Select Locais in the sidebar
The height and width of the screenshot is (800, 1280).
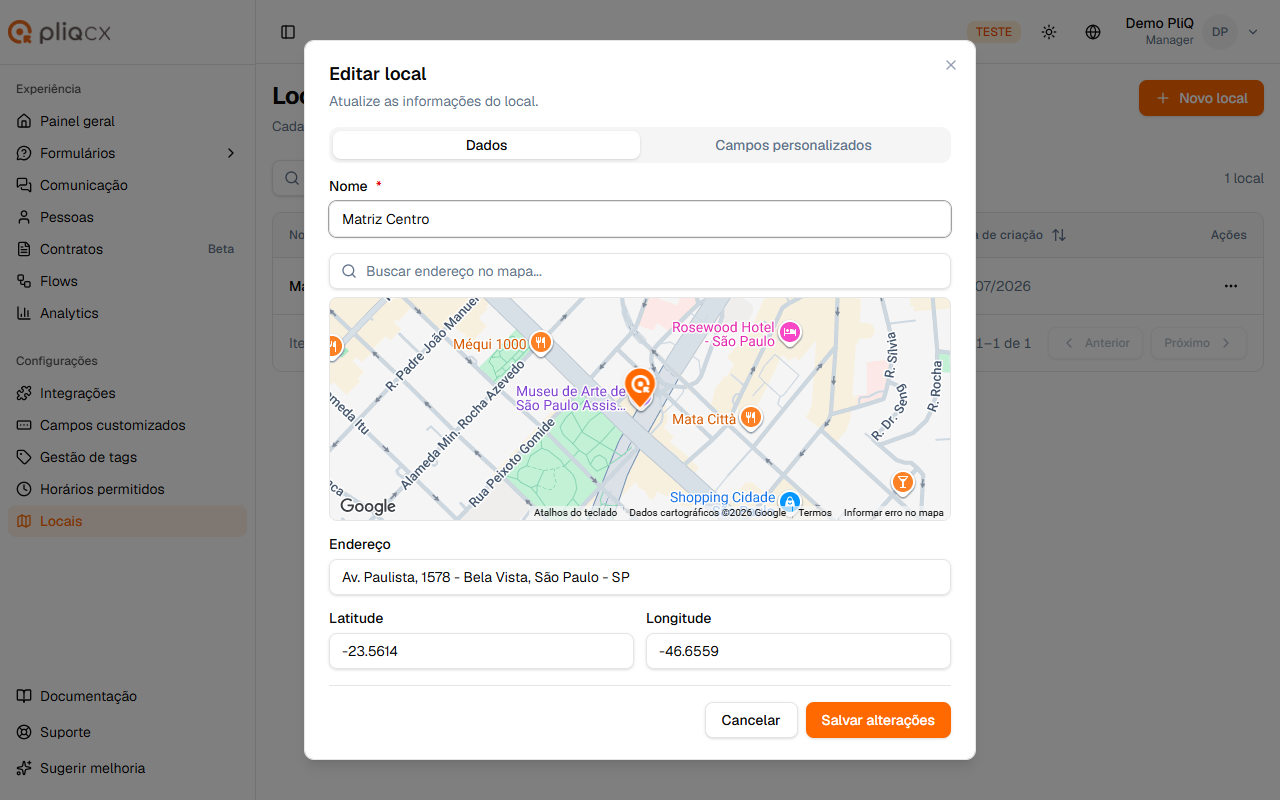click(x=127, y=521)
